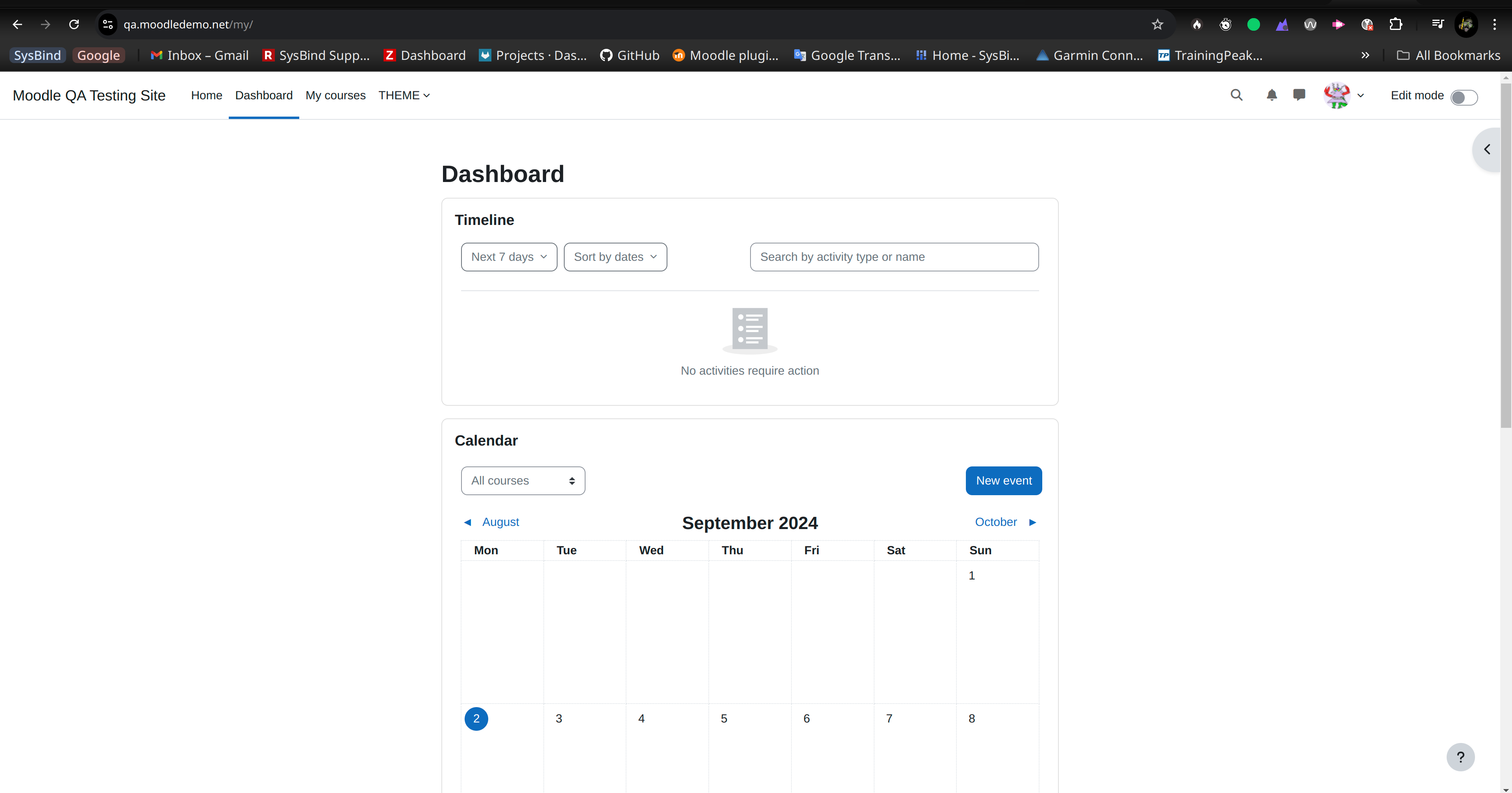The image size is (1512, 793).
Task: Open the Home - SysBind bookmark
Action: click(x=968, y=55)
